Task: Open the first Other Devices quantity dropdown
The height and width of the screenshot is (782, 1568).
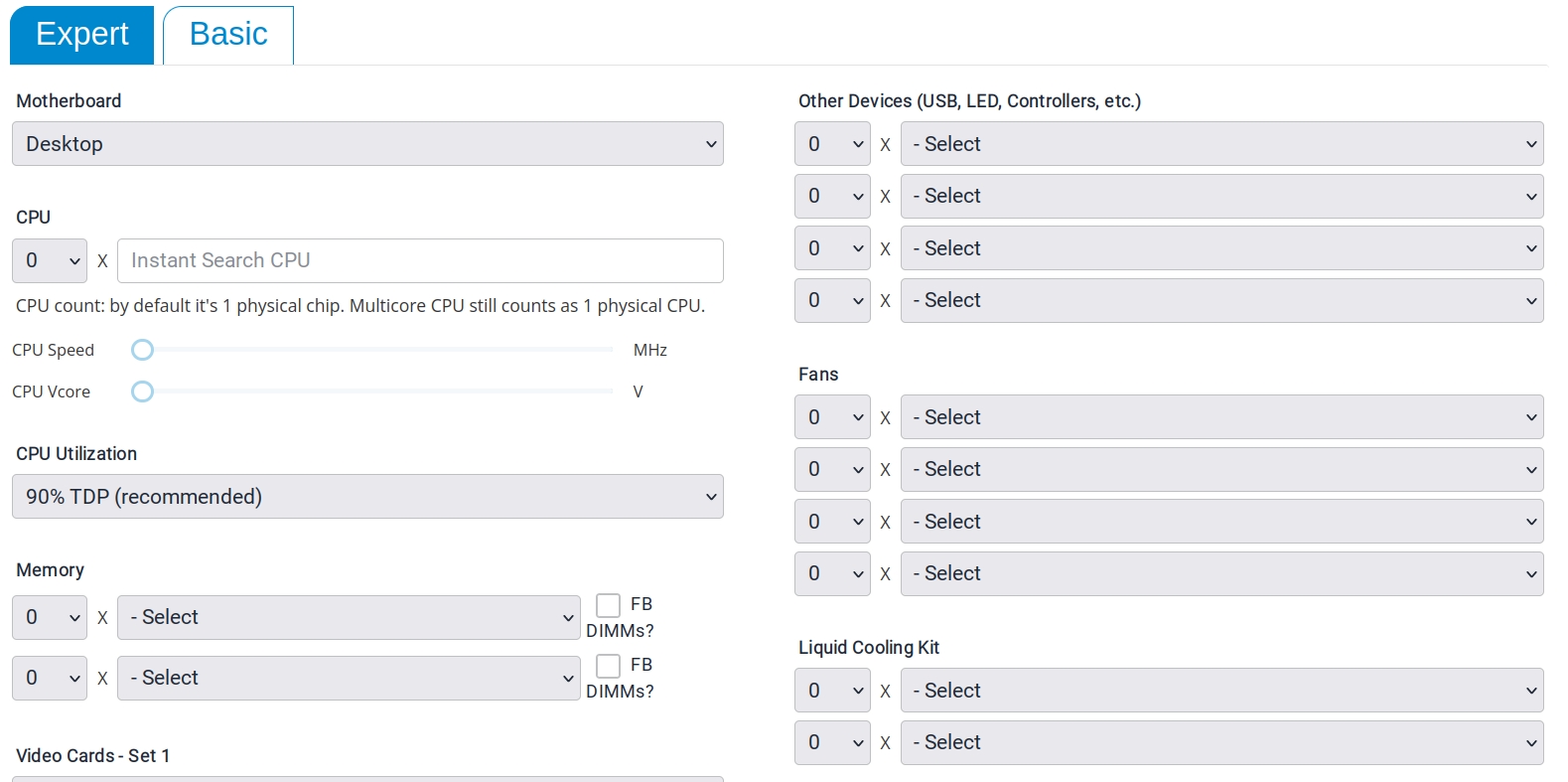Action: click(x=832, y=144)
